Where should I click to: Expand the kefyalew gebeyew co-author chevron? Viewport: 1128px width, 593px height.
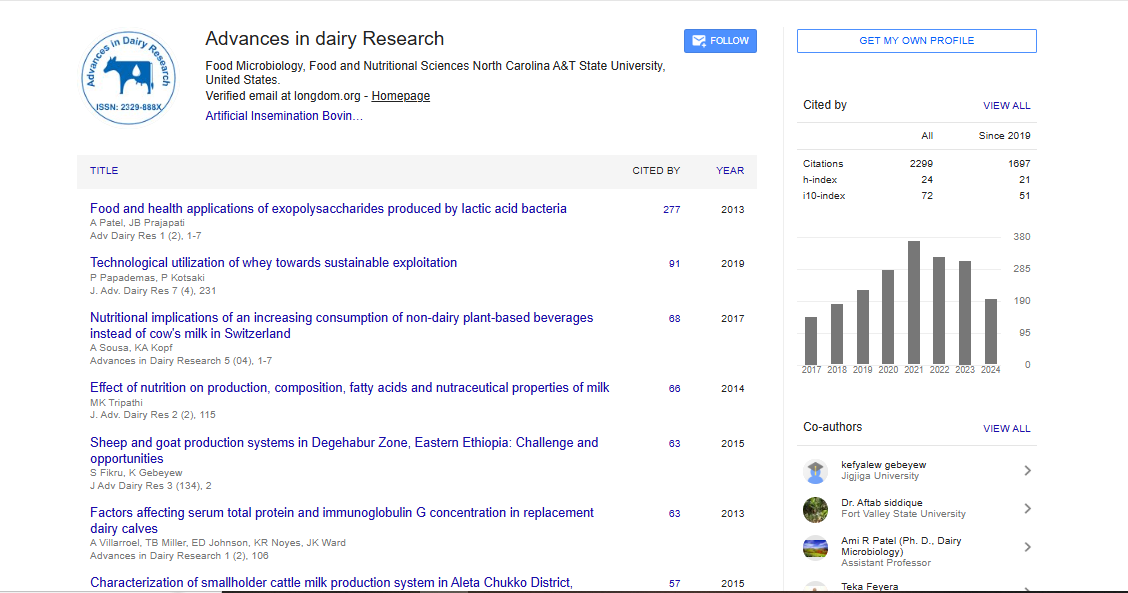click(1027, 471)
